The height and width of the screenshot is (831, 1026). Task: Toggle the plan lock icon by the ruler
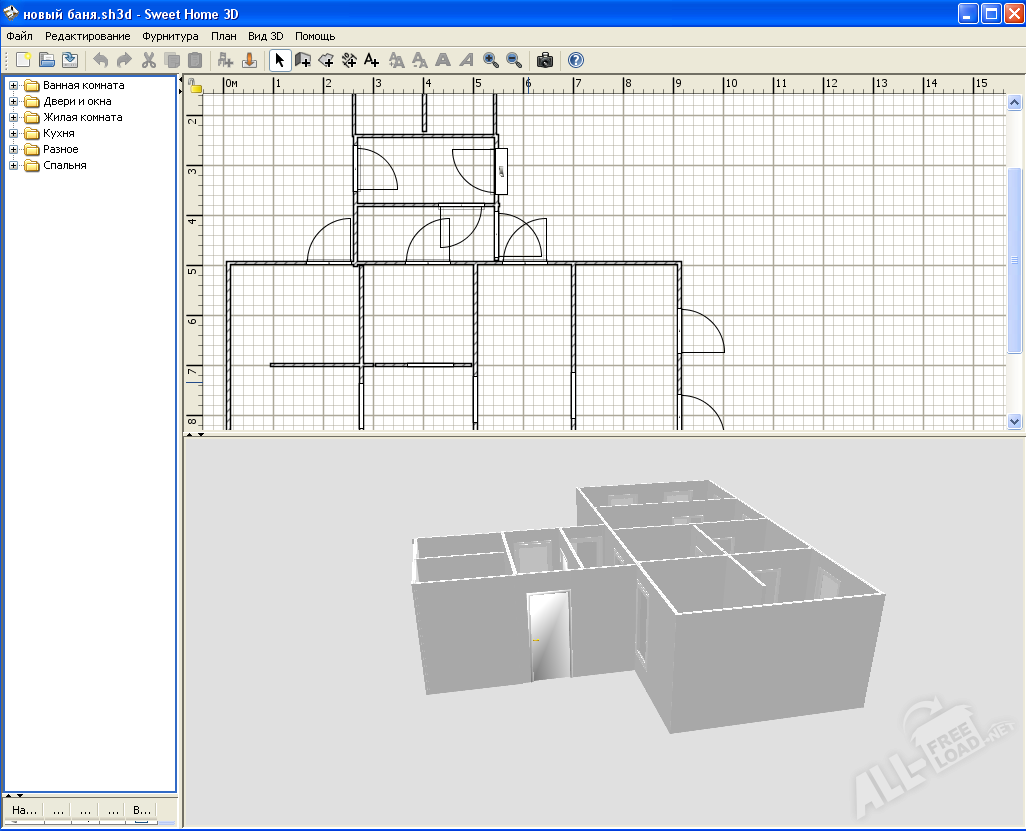click(195, 87)
